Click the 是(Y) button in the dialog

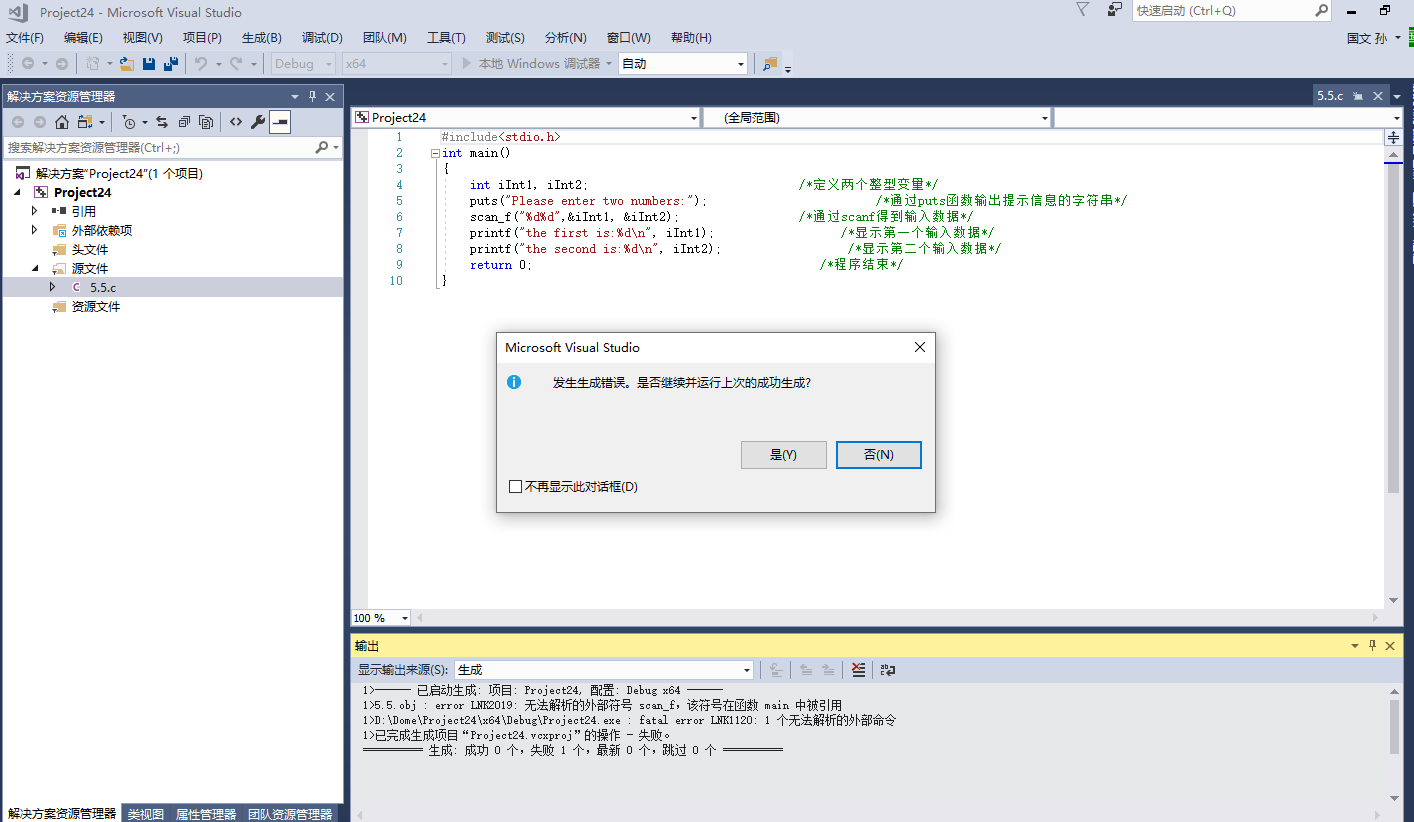[x=784, y=455]
